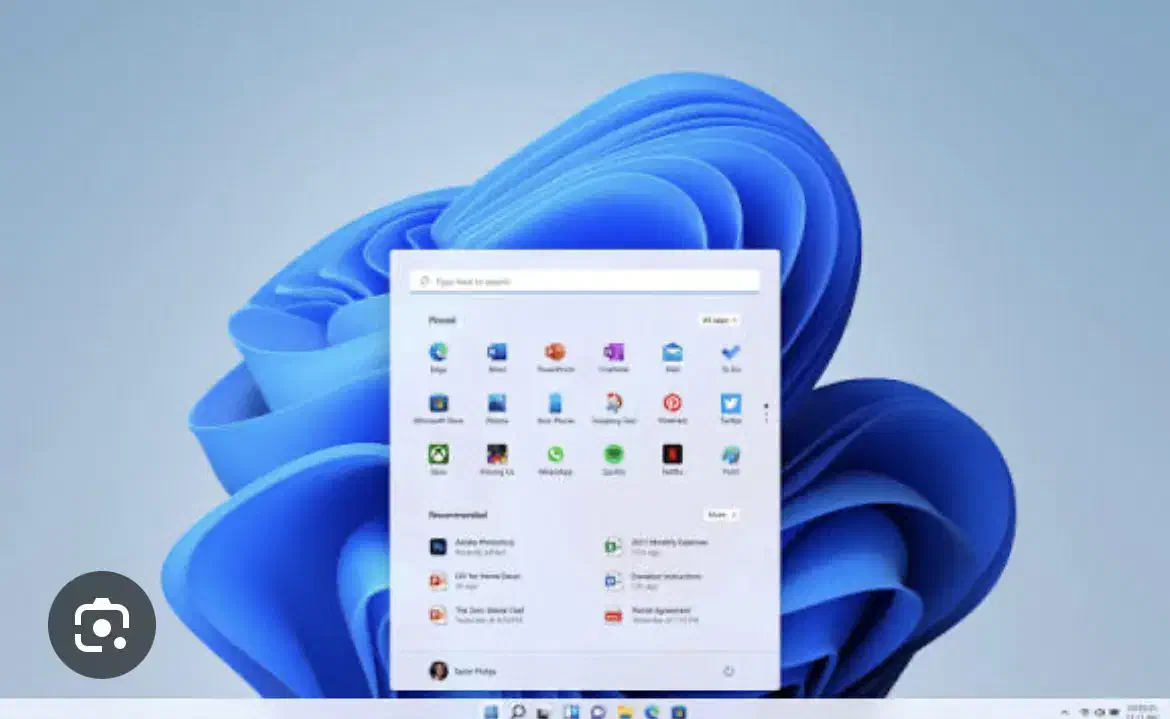This screenshot has width=1170, height=719.
Task: Open The Zero Waste Chef recommended file
Action: [x=478, y=615]
